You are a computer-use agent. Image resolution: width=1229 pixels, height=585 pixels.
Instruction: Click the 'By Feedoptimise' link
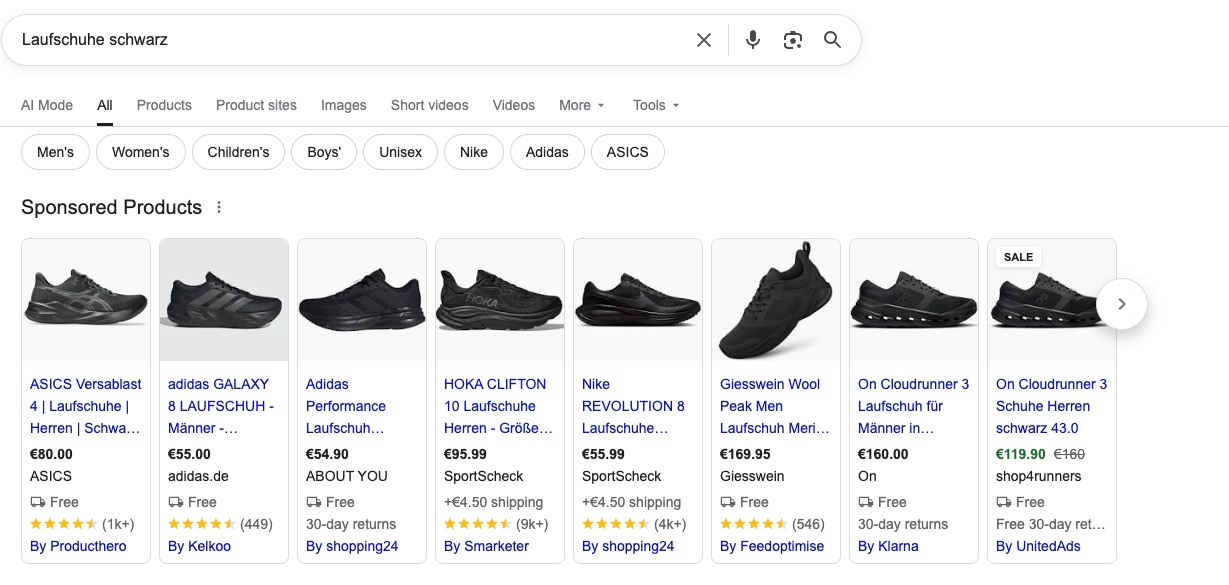click(770, 546)
